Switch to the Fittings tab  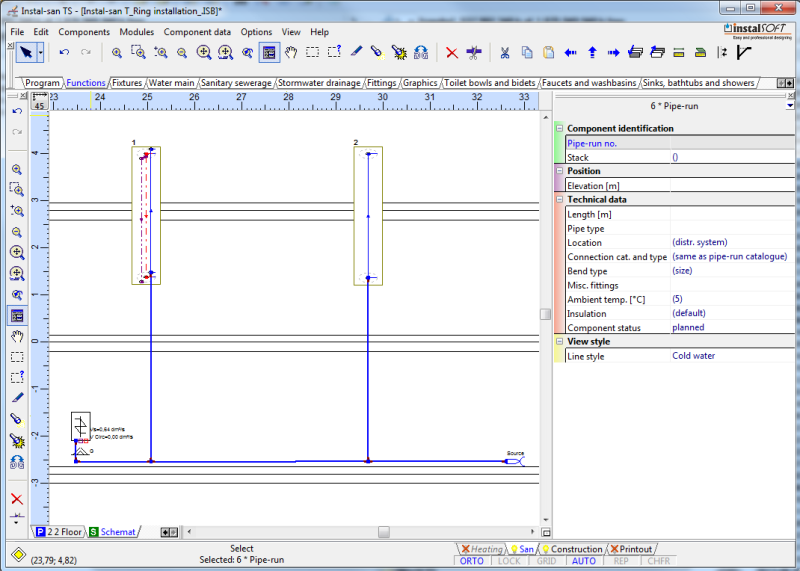[382, 83]
